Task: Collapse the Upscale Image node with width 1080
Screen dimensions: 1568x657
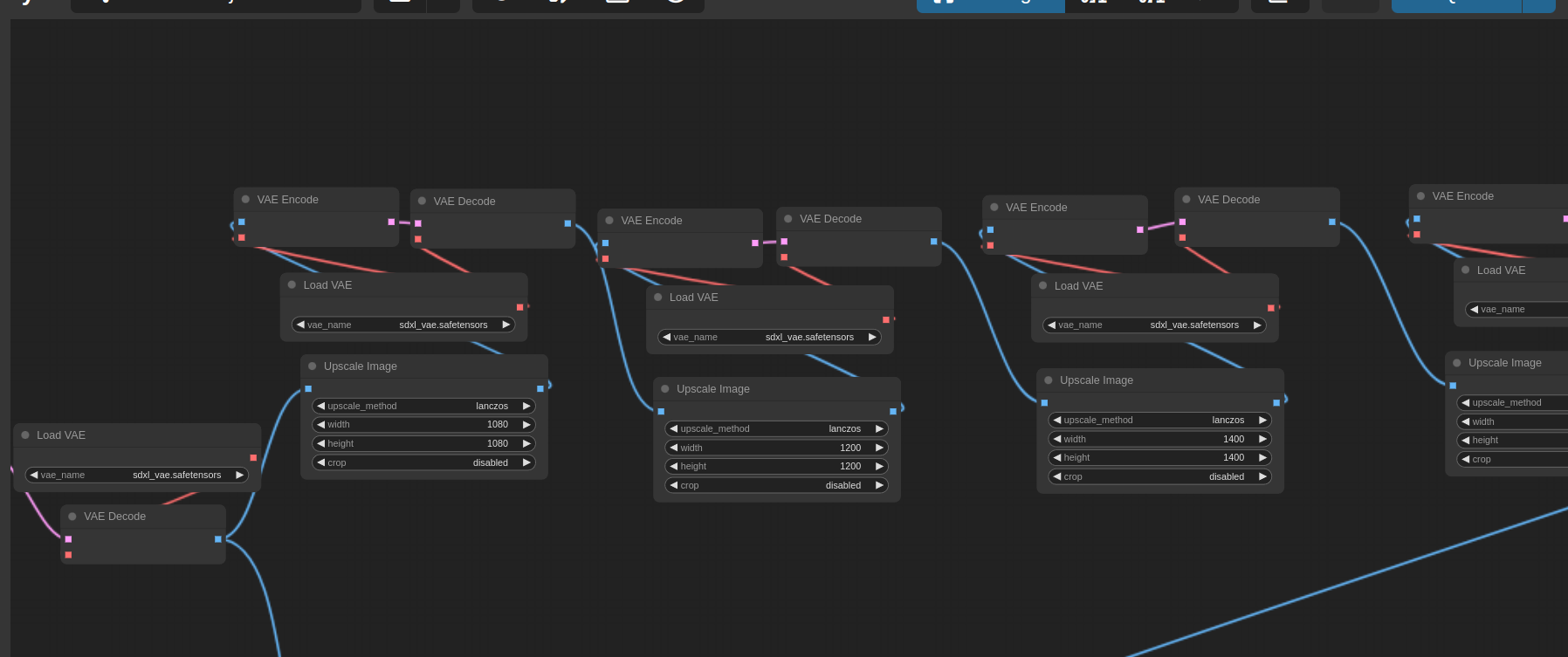Action: pyautogui.click(x=313, y=366)
